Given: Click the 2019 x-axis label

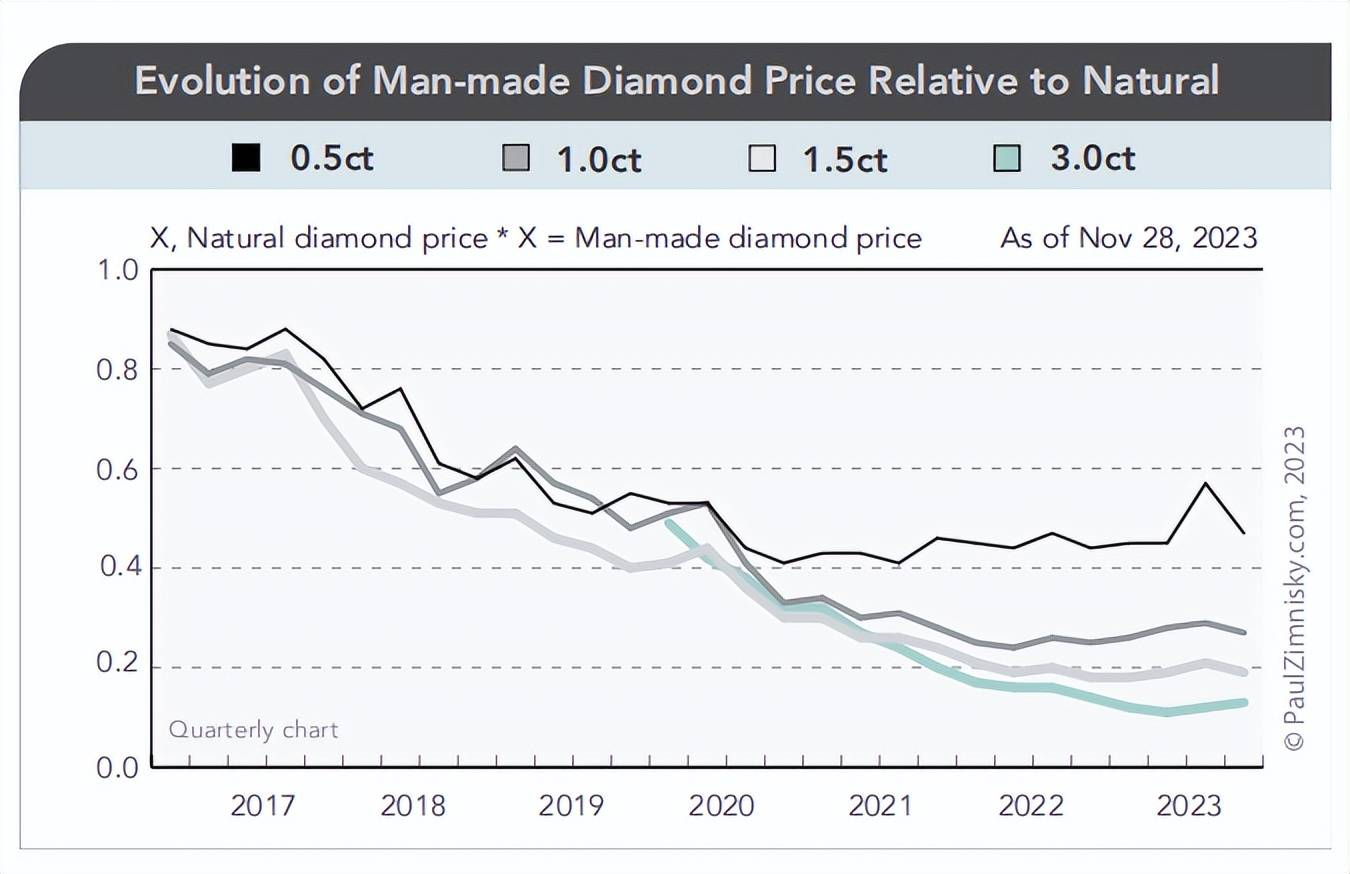Looking at the screenshot, I should pos(570,805).
